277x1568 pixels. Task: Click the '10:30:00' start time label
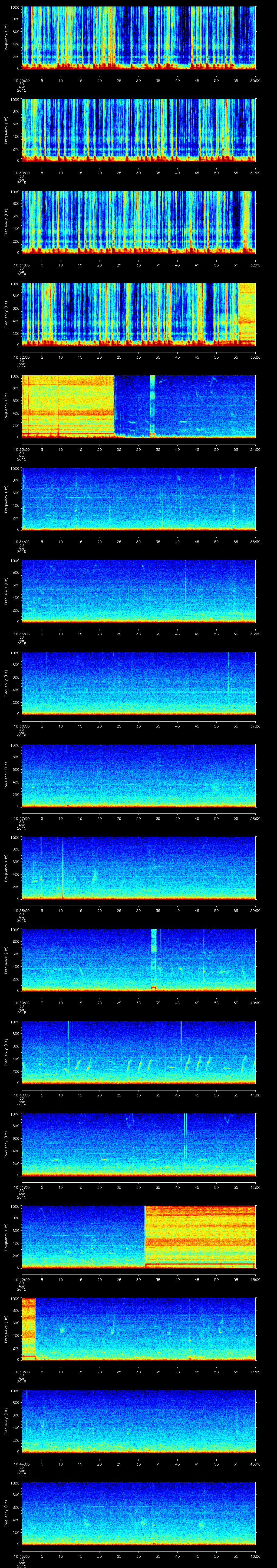[21, 173]
